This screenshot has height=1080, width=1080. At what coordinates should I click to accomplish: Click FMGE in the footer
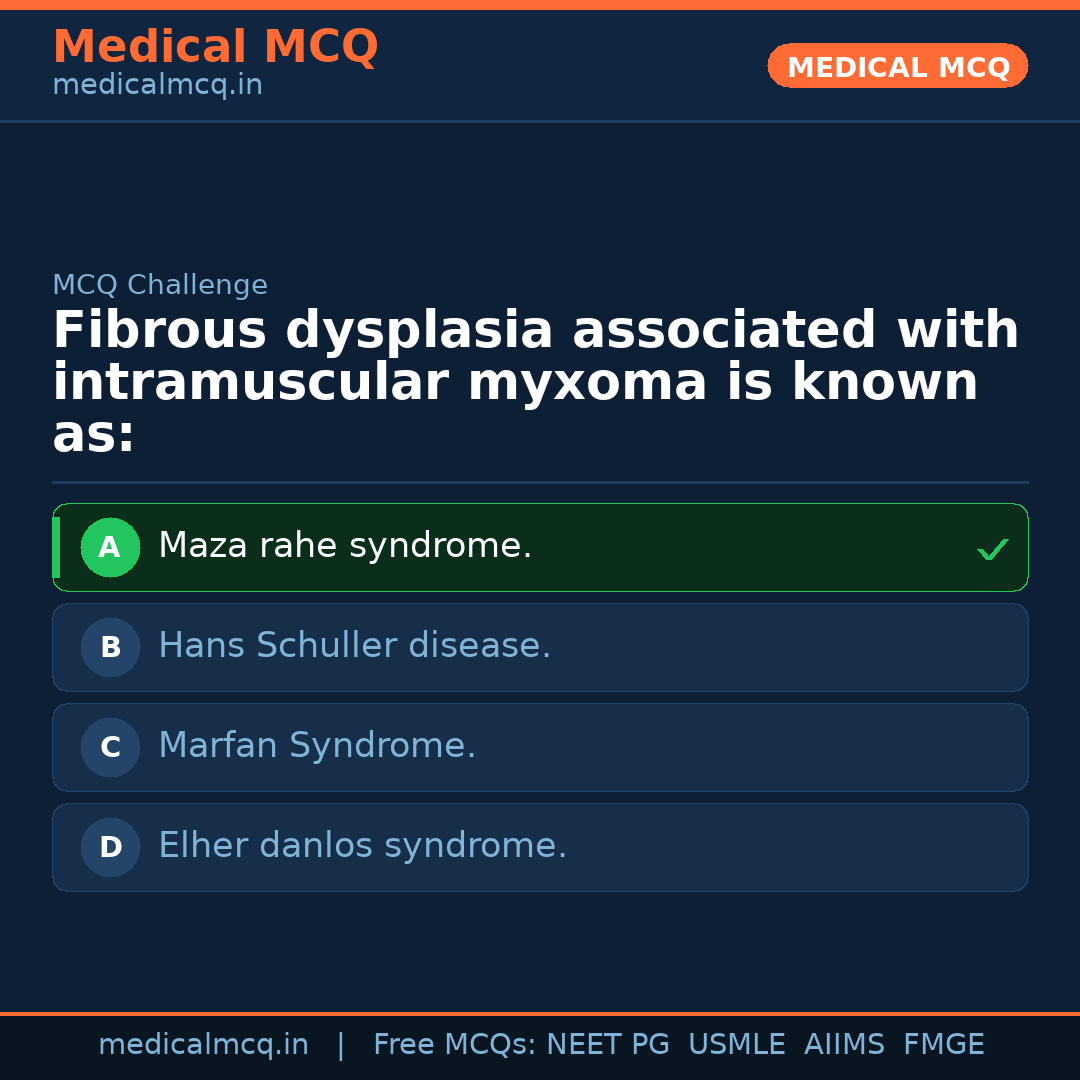[x=944, y=1045]
